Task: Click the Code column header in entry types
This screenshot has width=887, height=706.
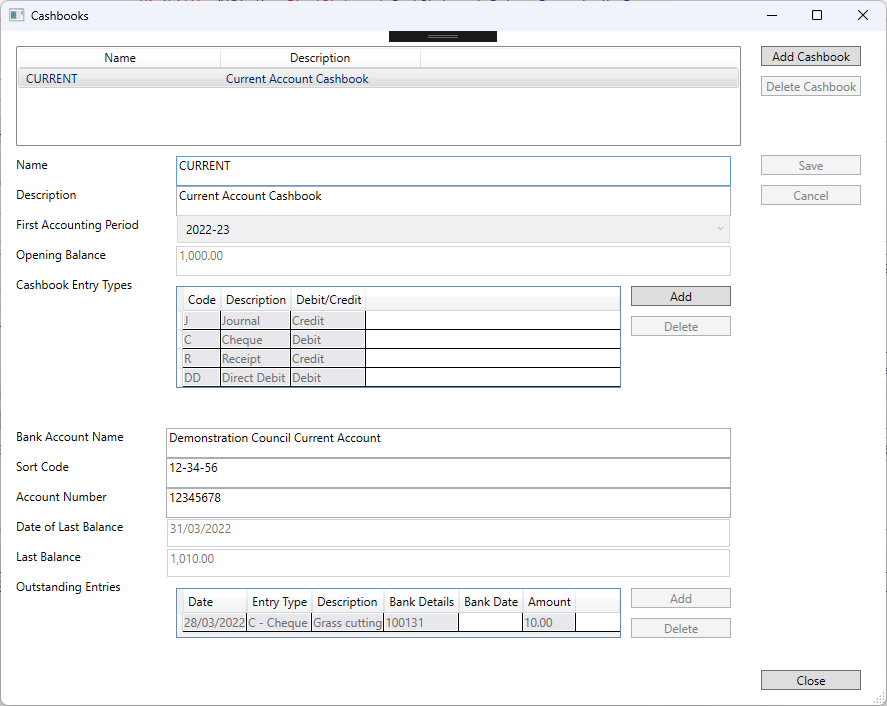Action: (x=201, y=300)
